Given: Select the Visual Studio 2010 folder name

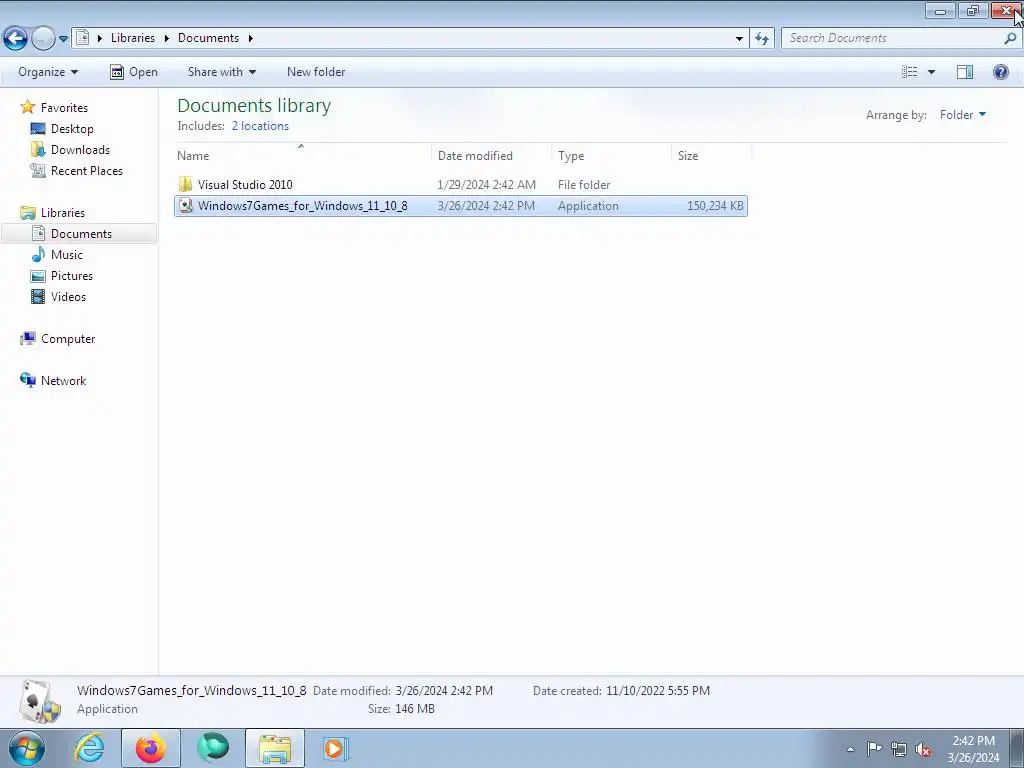Looking at the screenshot, I should click(x=245, y=185).
